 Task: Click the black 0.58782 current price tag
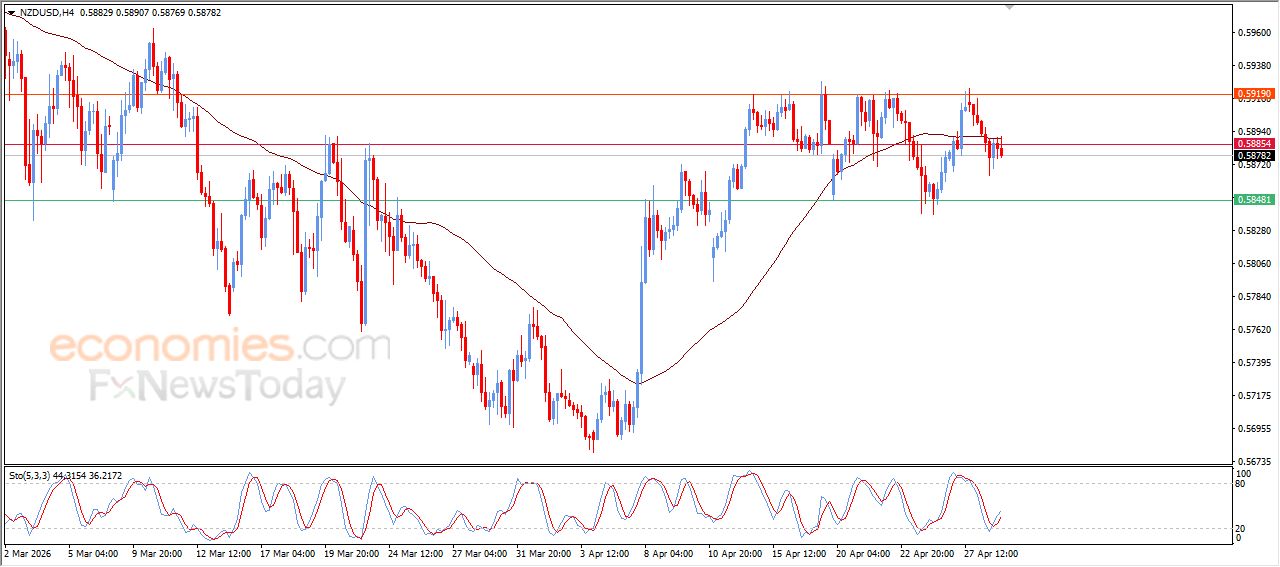coord(1254,156)
